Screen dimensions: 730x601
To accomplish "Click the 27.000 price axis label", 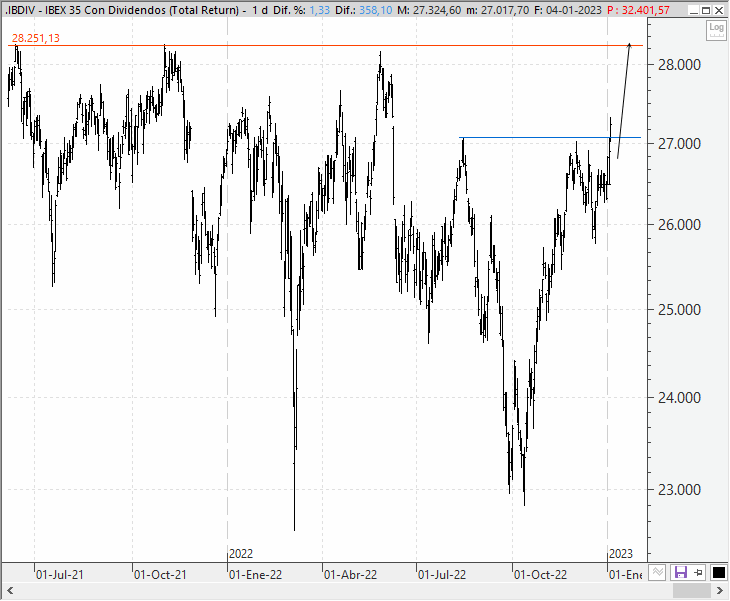I will pyautogui.click(x=679, y=144).
